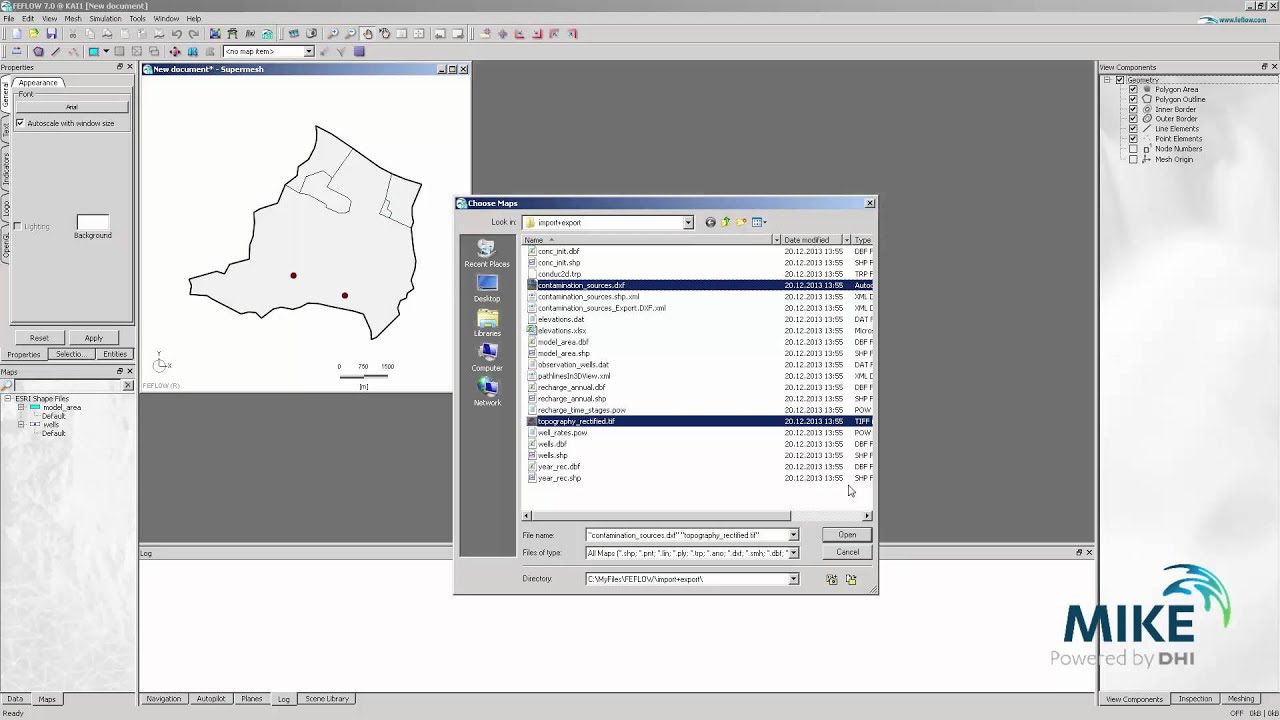The height and width of the screenshot is (720, 1280).
Task: Select the wells.shp file
Action: click(553, 455)
